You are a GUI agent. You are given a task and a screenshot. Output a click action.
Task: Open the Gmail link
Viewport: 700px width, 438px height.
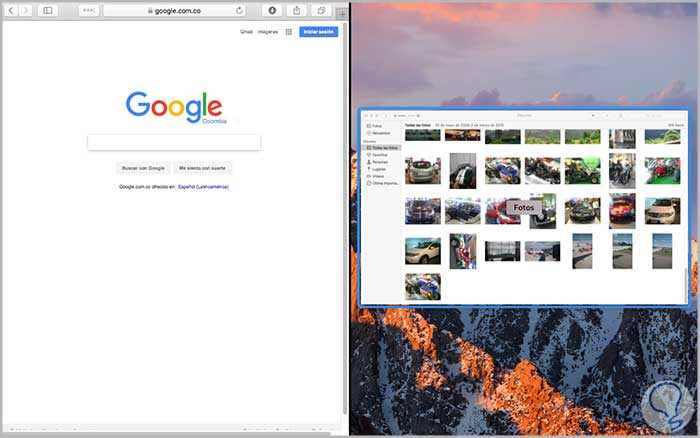[x=246, y=32]
